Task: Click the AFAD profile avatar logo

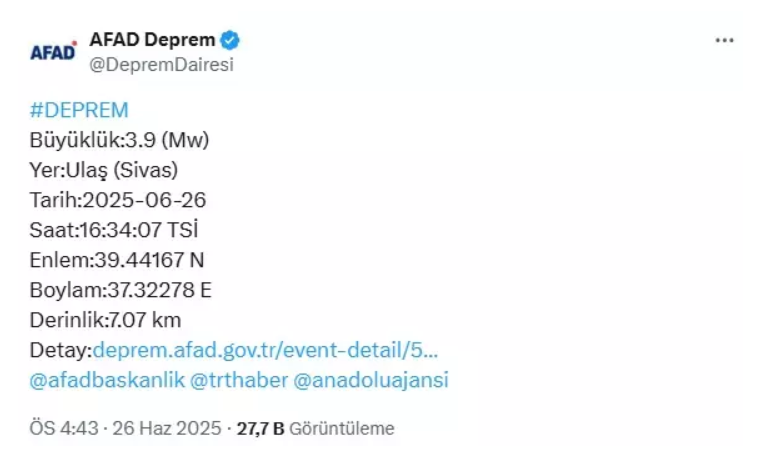Action: 54,52
